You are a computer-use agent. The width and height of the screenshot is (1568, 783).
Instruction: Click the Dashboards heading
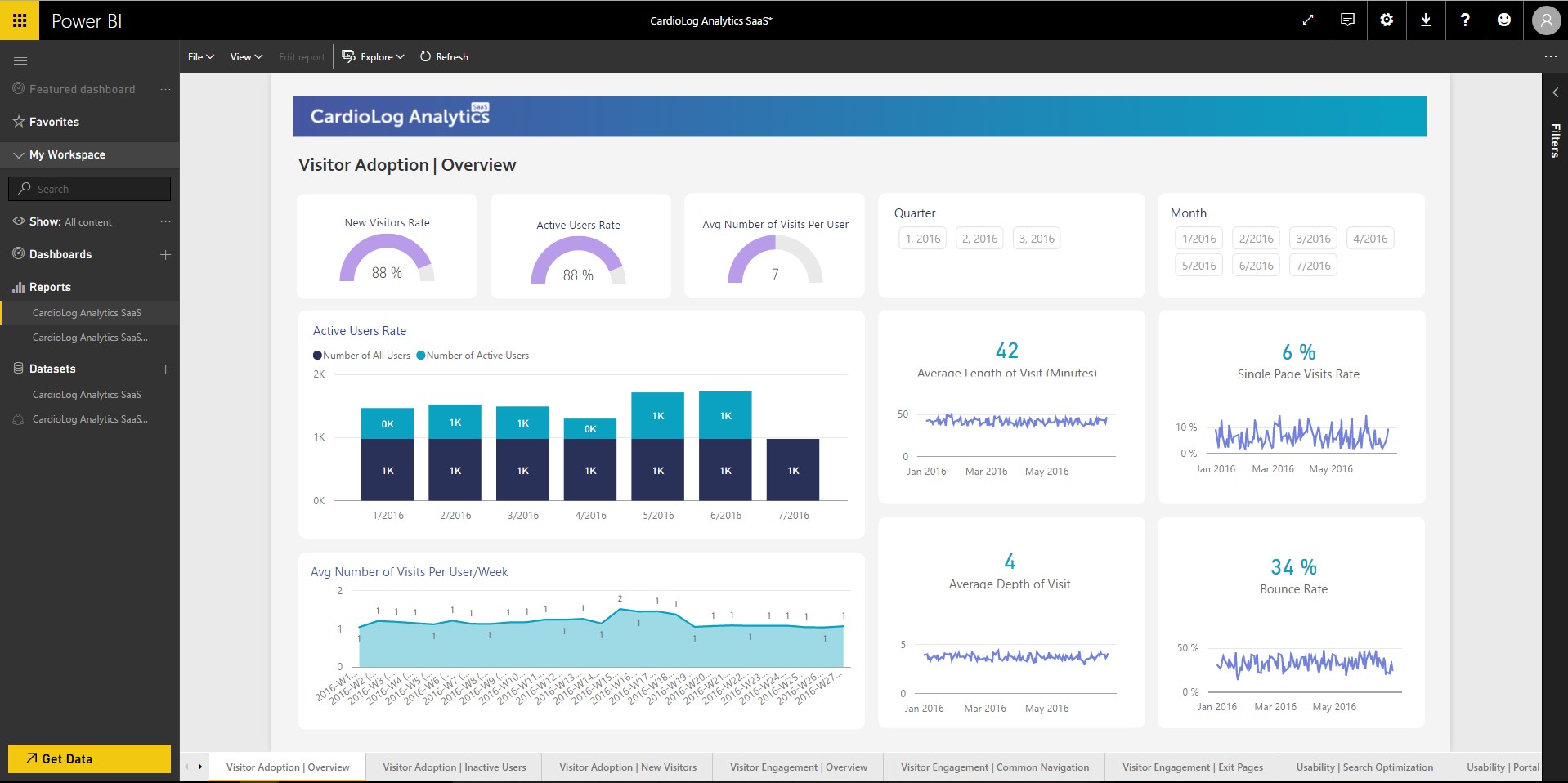tap(52, 254)
